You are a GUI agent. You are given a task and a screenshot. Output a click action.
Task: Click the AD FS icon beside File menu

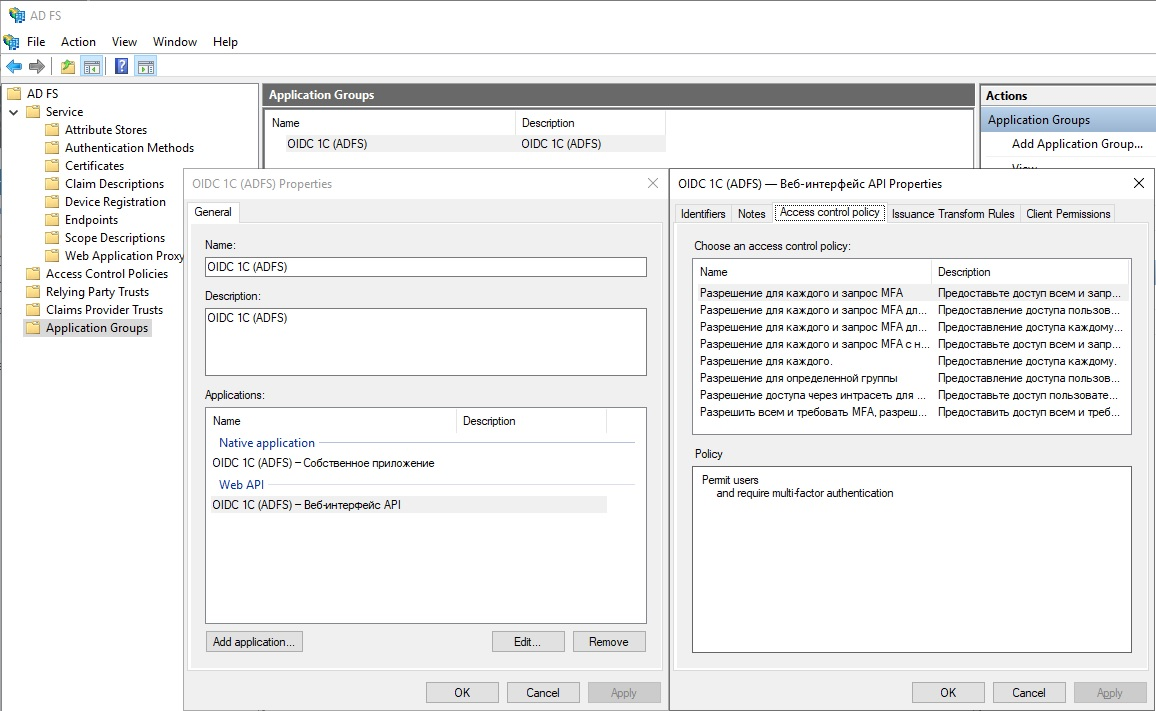[x=11, y=42]
